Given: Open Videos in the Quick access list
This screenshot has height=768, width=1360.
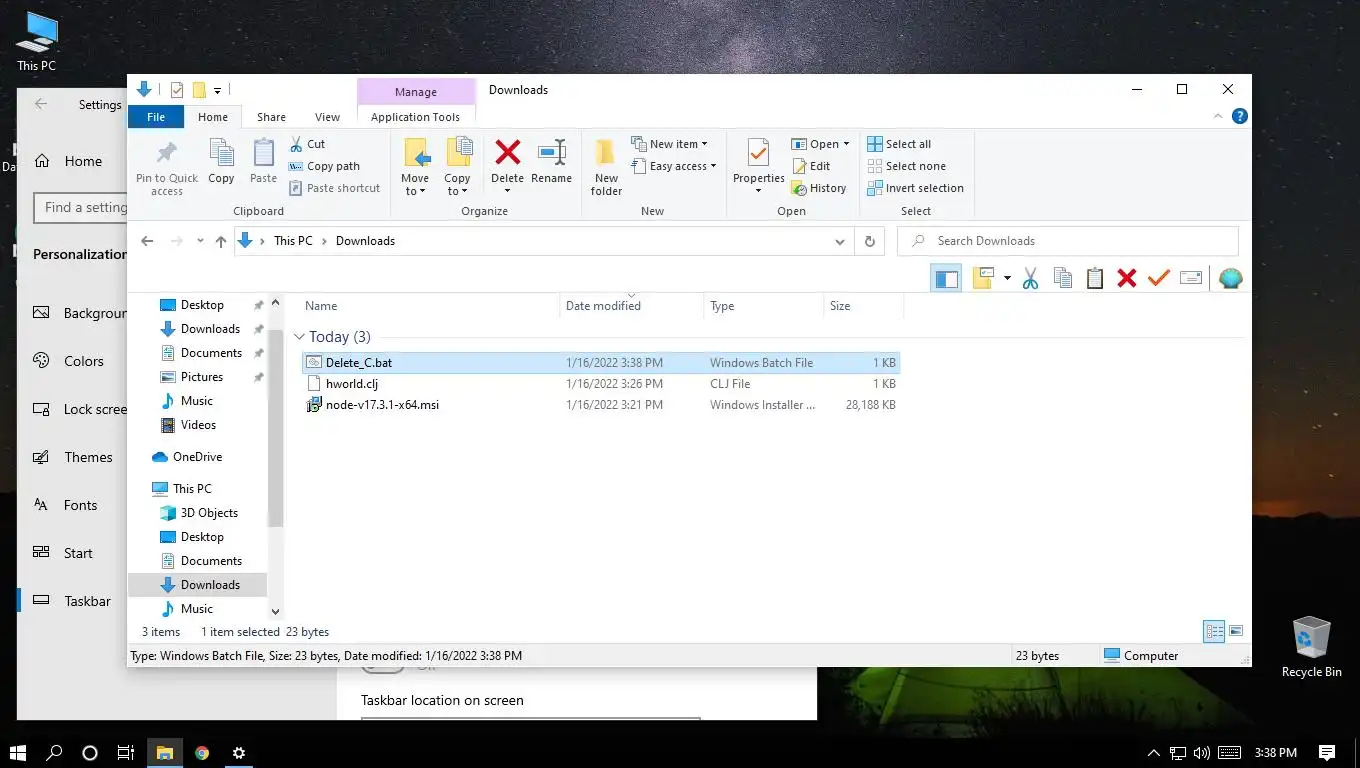Looking at the screenshot, I should pos(198,425).
